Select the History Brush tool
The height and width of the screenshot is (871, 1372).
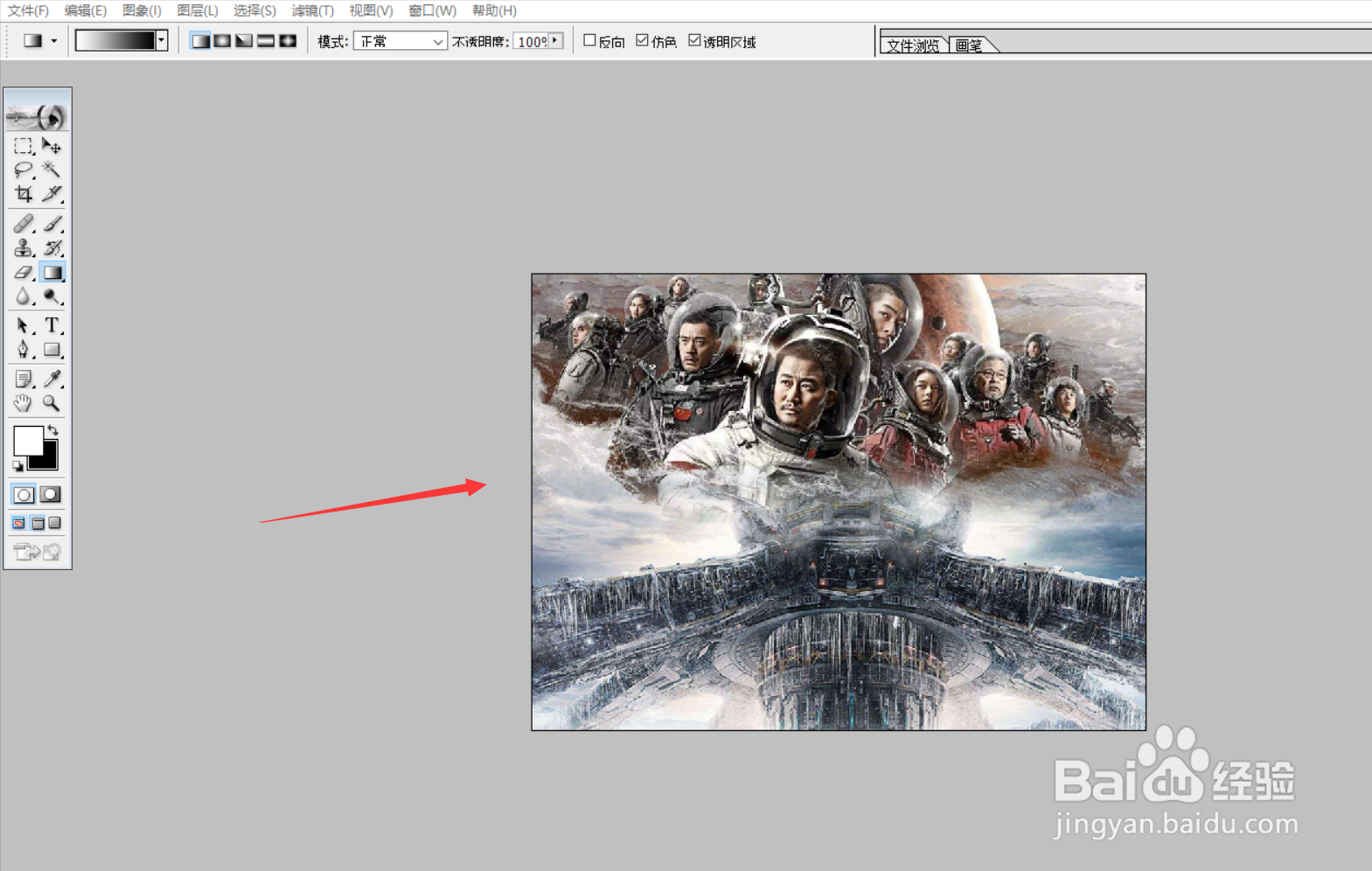point(52,248)
